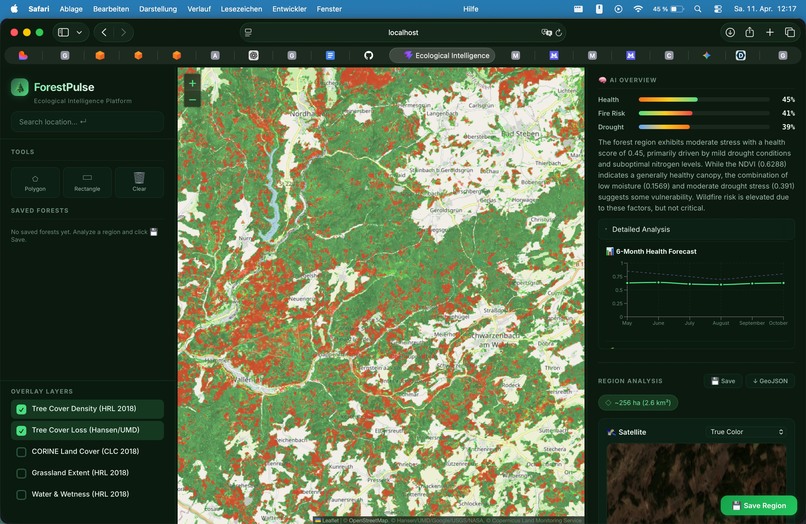Click the Bad Steben map label
The height and width of the screenshot is (524, 806).
(520, 134)
